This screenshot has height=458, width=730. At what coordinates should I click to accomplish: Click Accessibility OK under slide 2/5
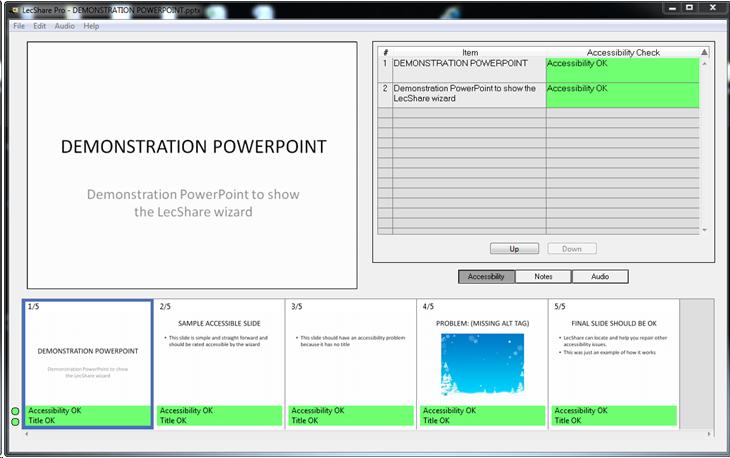(186, 411)
